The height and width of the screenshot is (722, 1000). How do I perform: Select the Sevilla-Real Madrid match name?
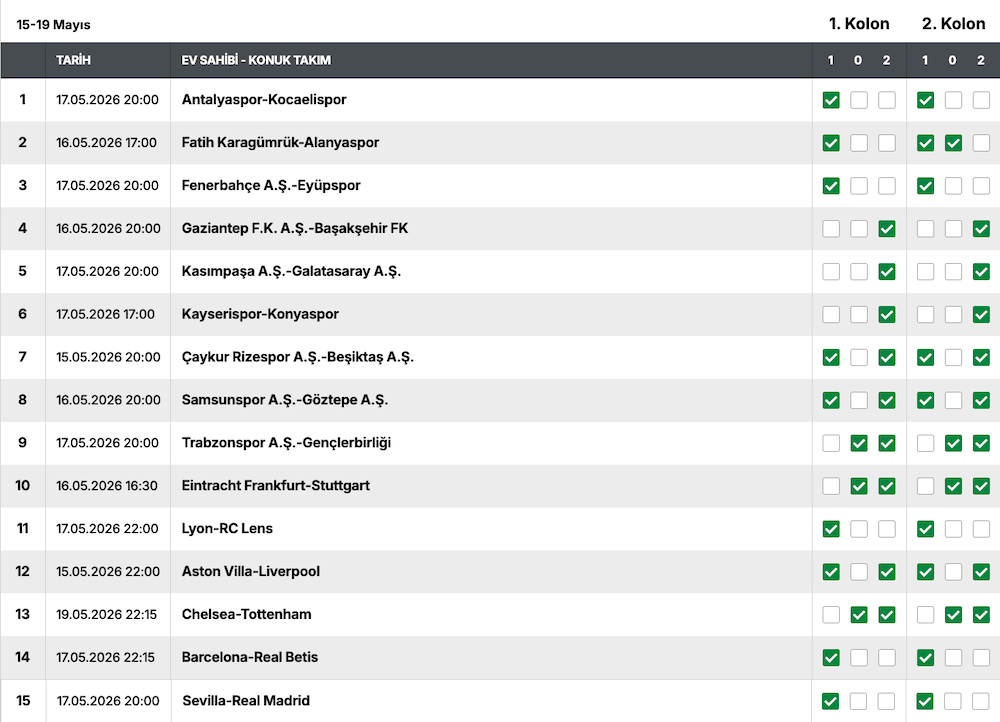(x=246, y=700)
